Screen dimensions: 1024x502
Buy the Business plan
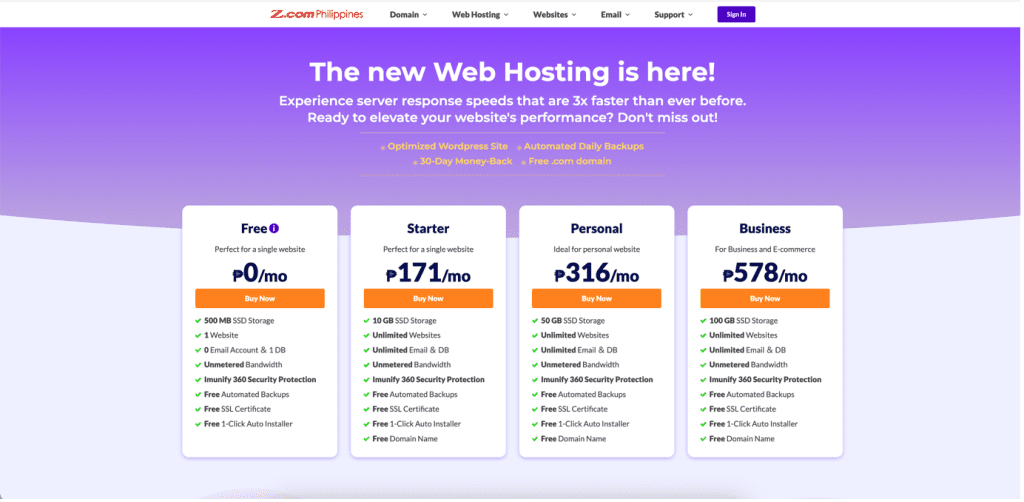coord(765,298)
